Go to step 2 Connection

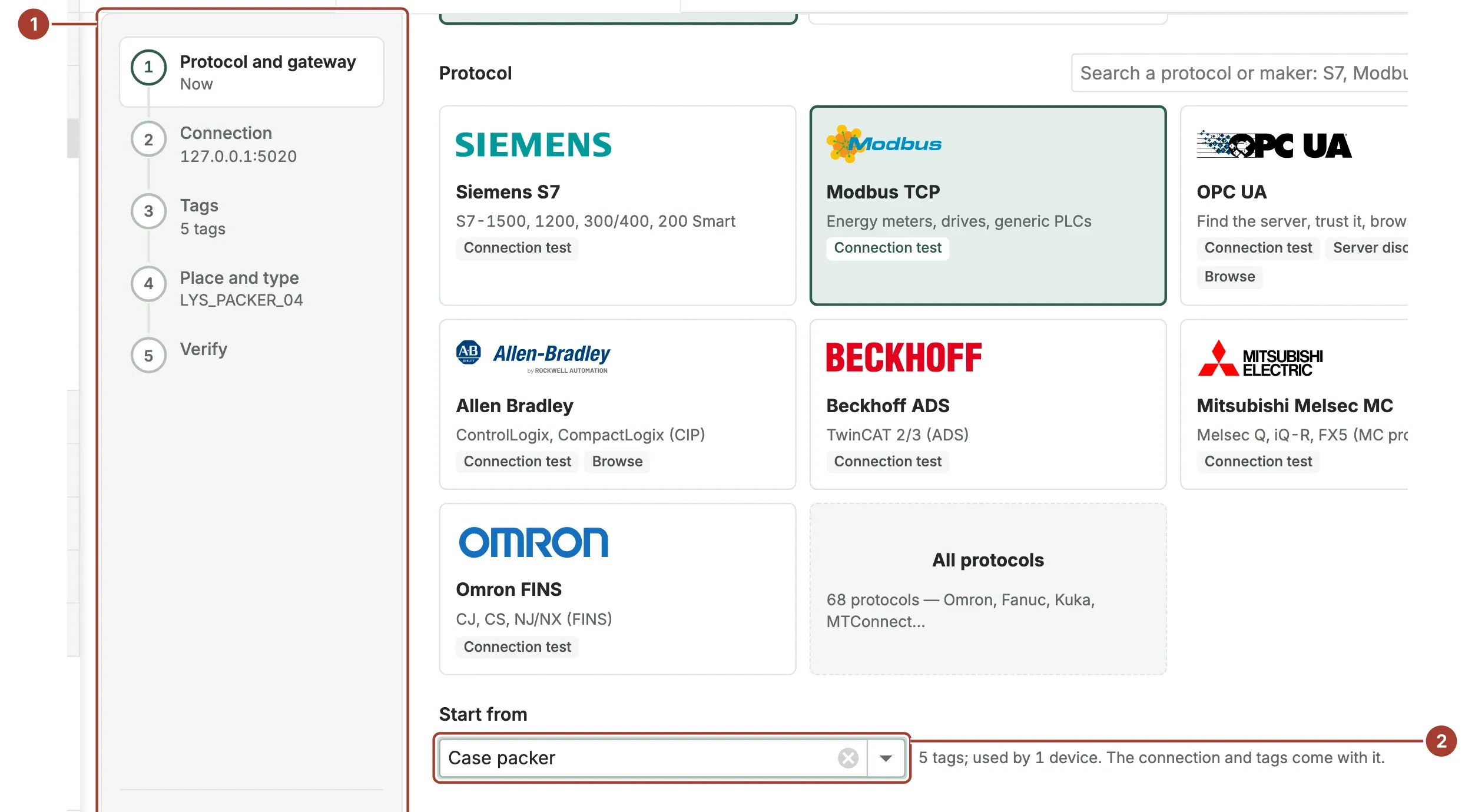pyautogui.click(x=251, y=144)
